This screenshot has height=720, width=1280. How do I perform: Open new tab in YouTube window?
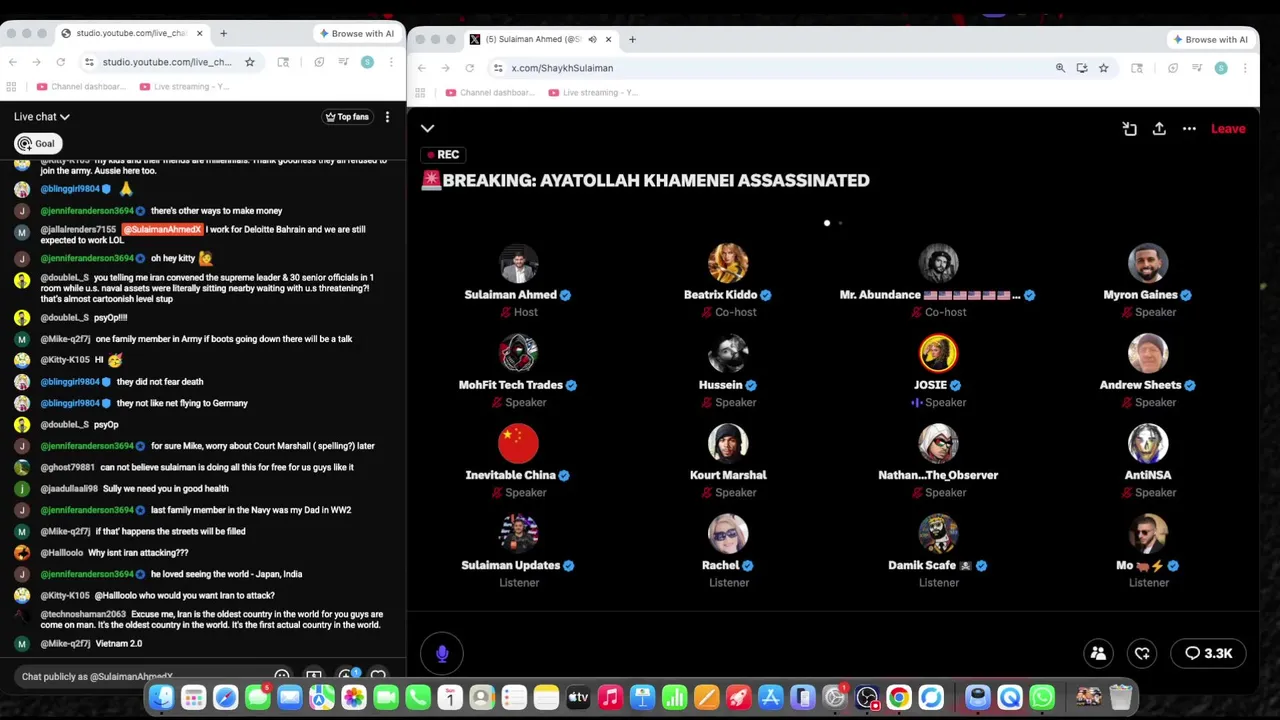tap(223, 33)
